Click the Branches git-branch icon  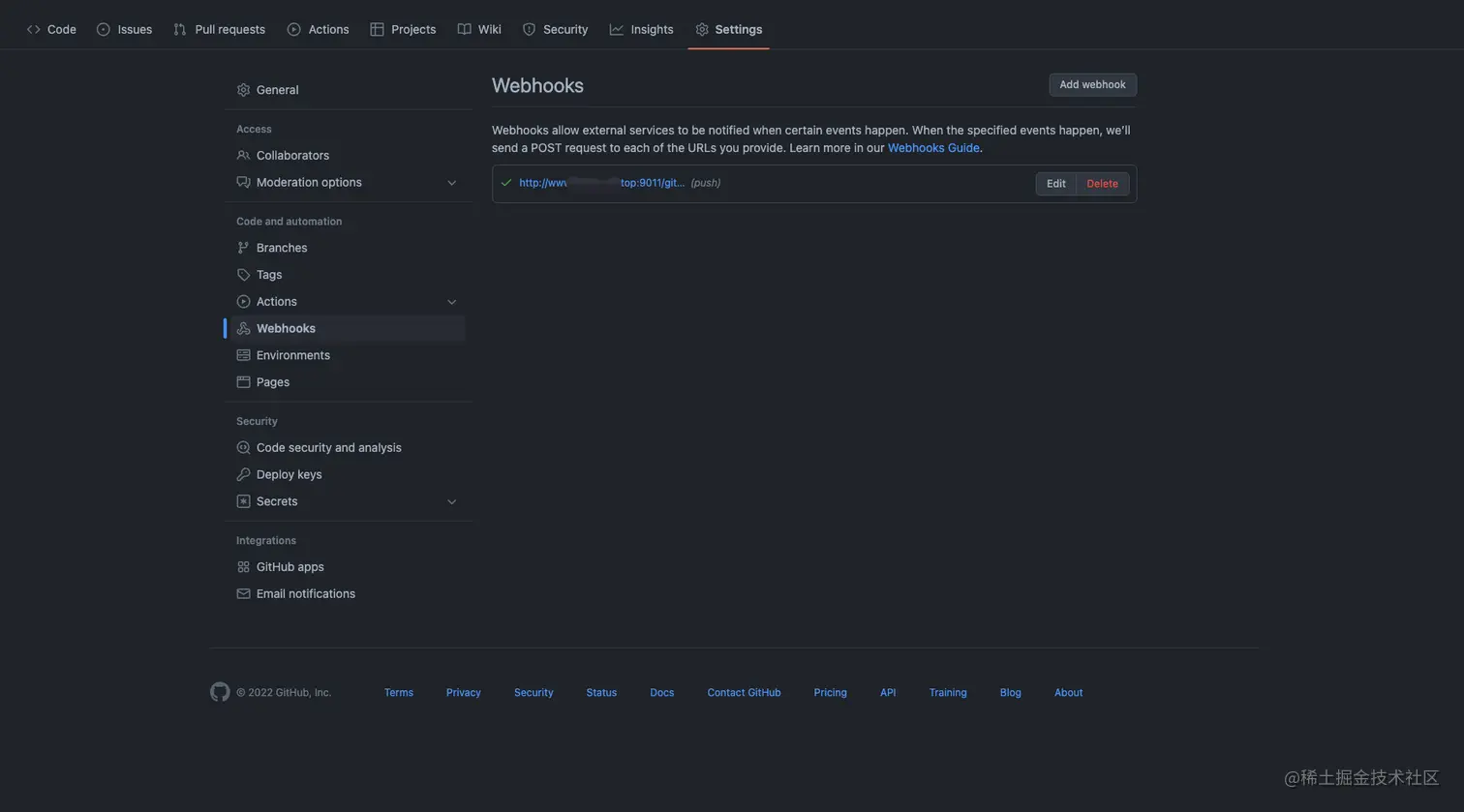coord(243,248)
